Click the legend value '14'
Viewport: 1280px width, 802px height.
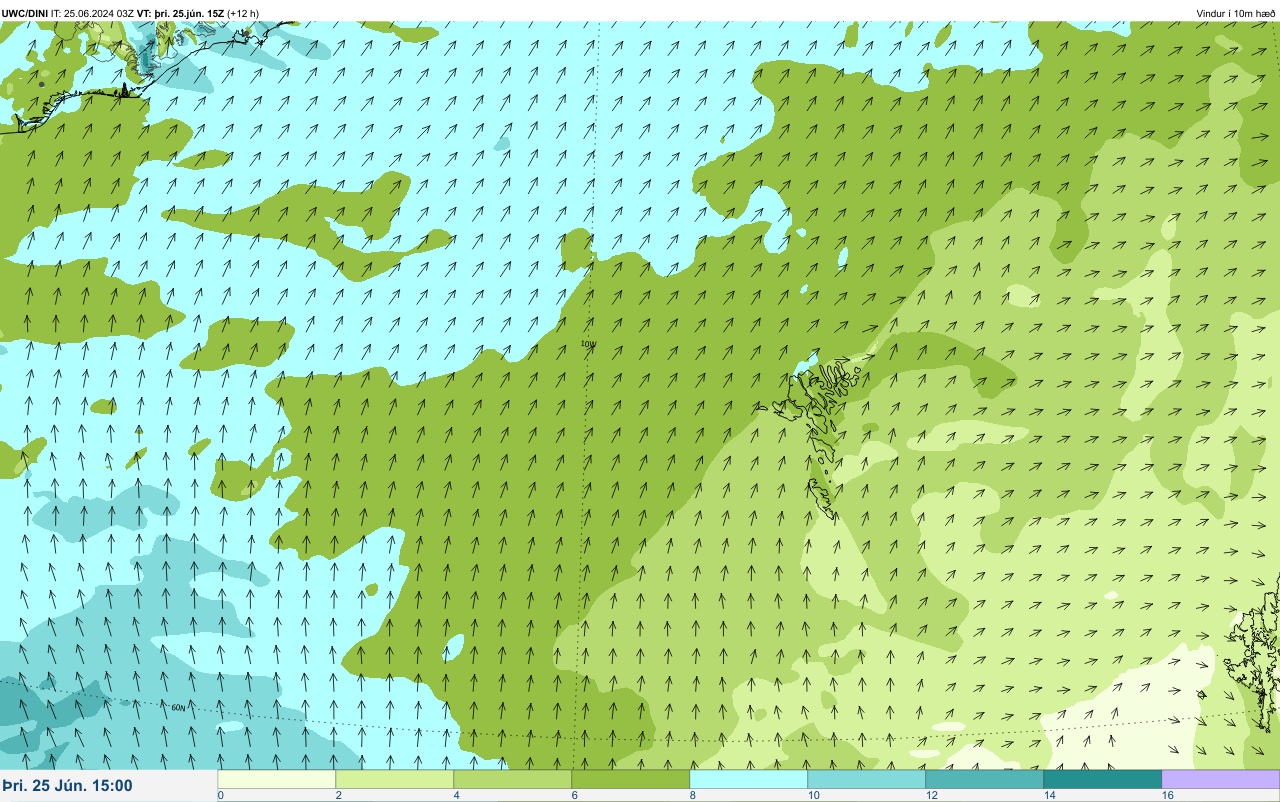[1050, 795]
